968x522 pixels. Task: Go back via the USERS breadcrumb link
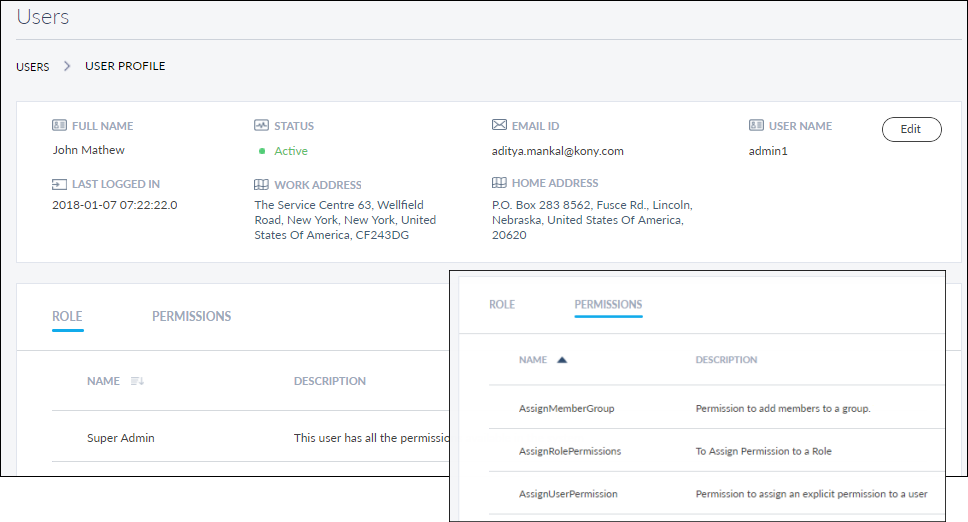33,67
